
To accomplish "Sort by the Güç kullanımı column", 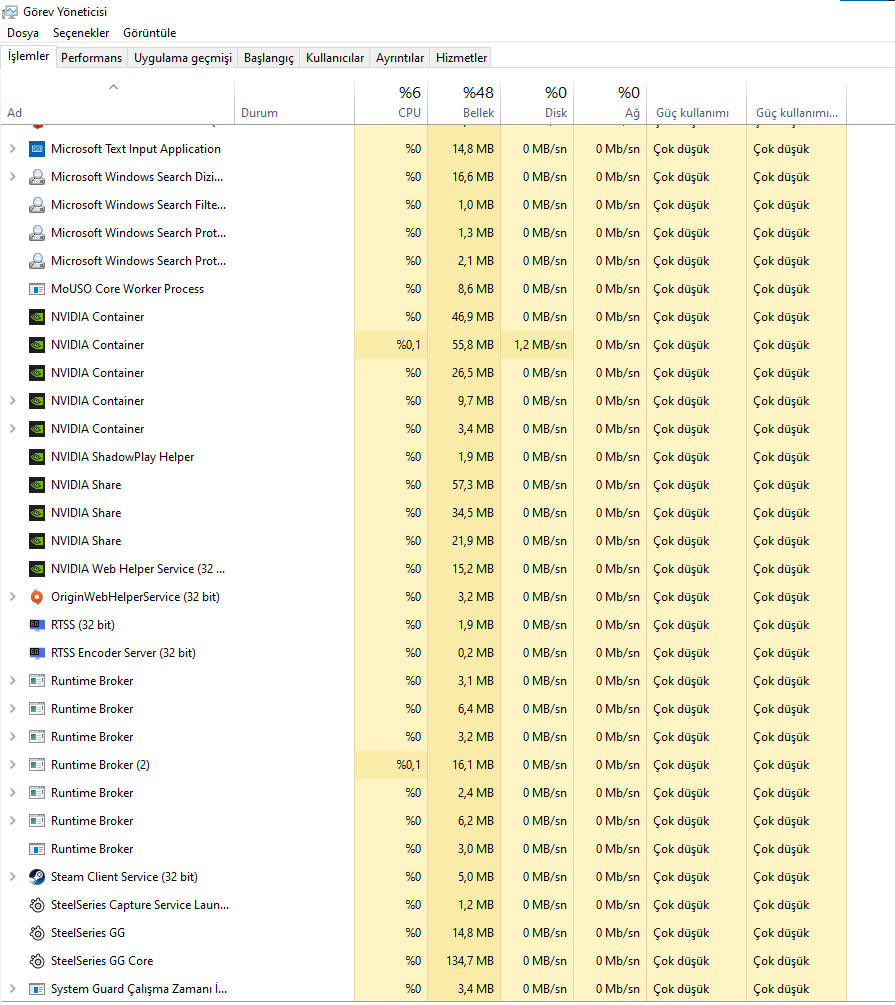I will pos(697,103).
